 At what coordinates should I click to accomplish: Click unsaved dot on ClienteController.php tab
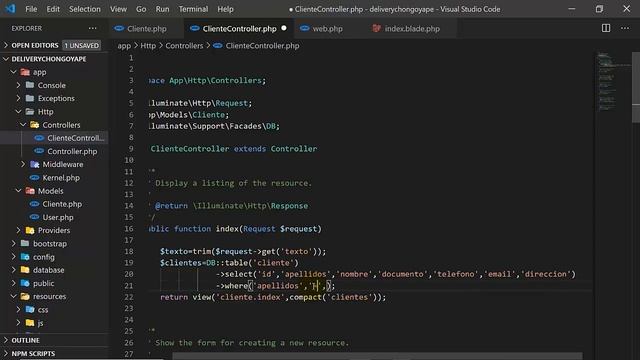coord(284,28)
